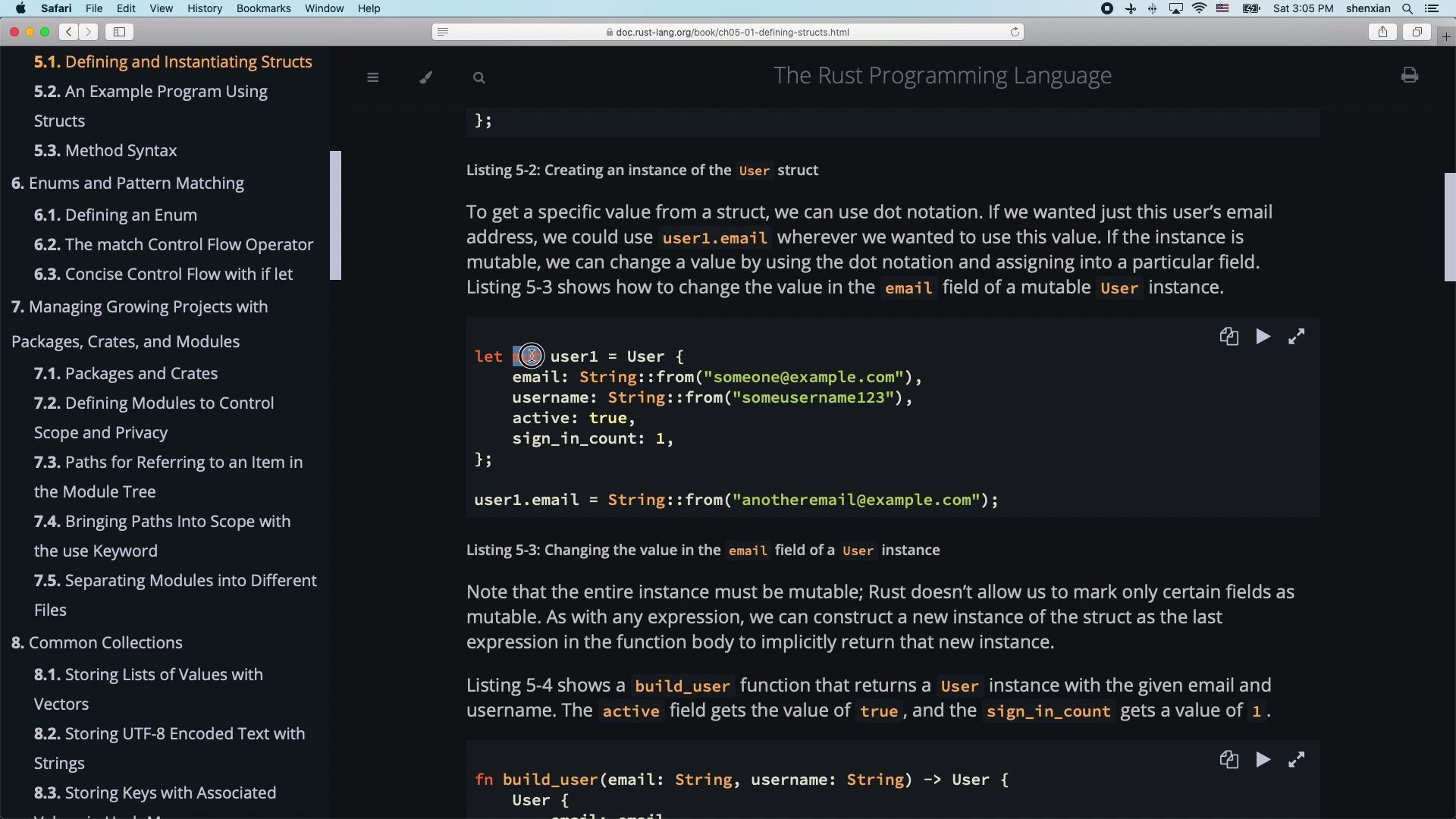Open chapter 6.1 Defining an Enum
This screenshot has height=819, width=1456.
[x=115, y=215]
